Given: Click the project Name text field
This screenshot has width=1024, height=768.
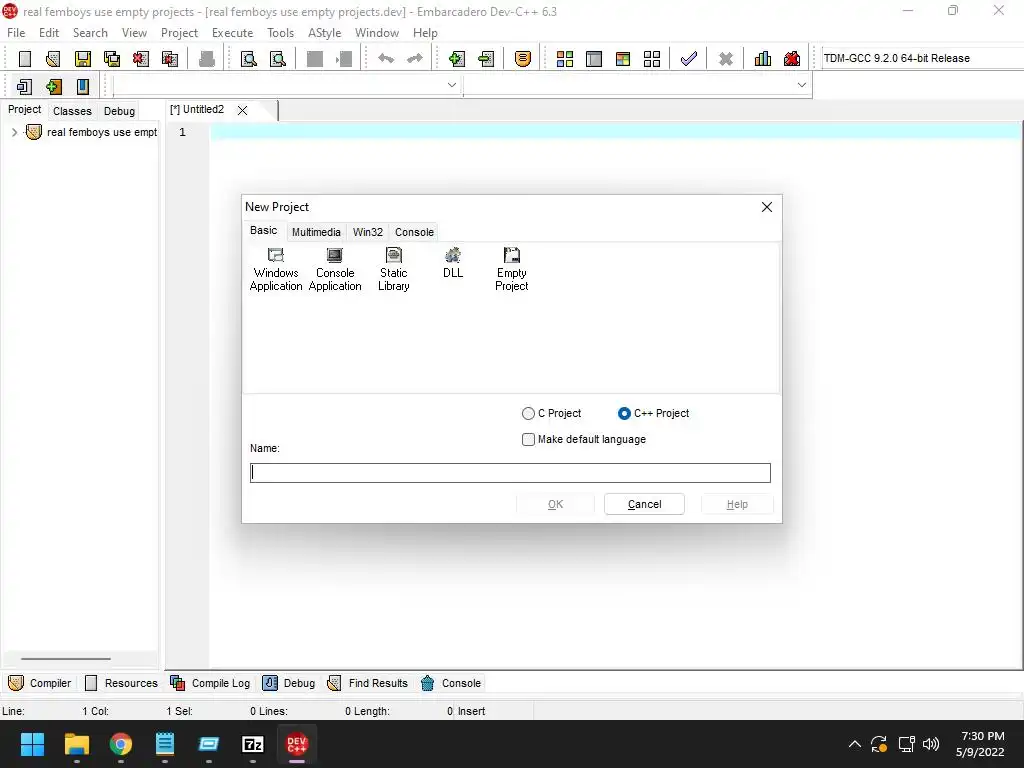Looking at the screenshot, I should tap(510, 473).
